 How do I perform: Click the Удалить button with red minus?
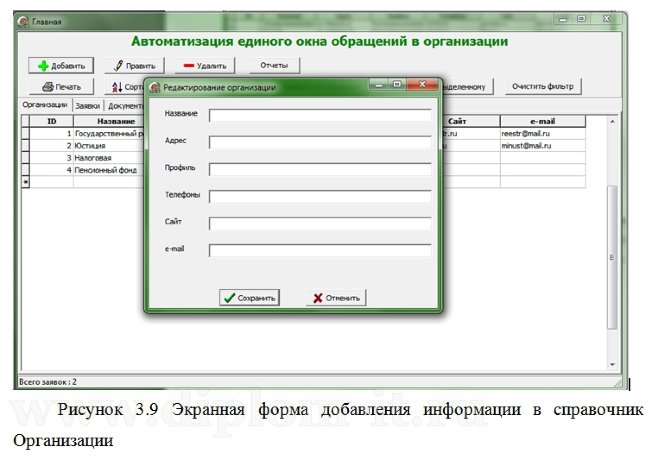tap(205, 66)
